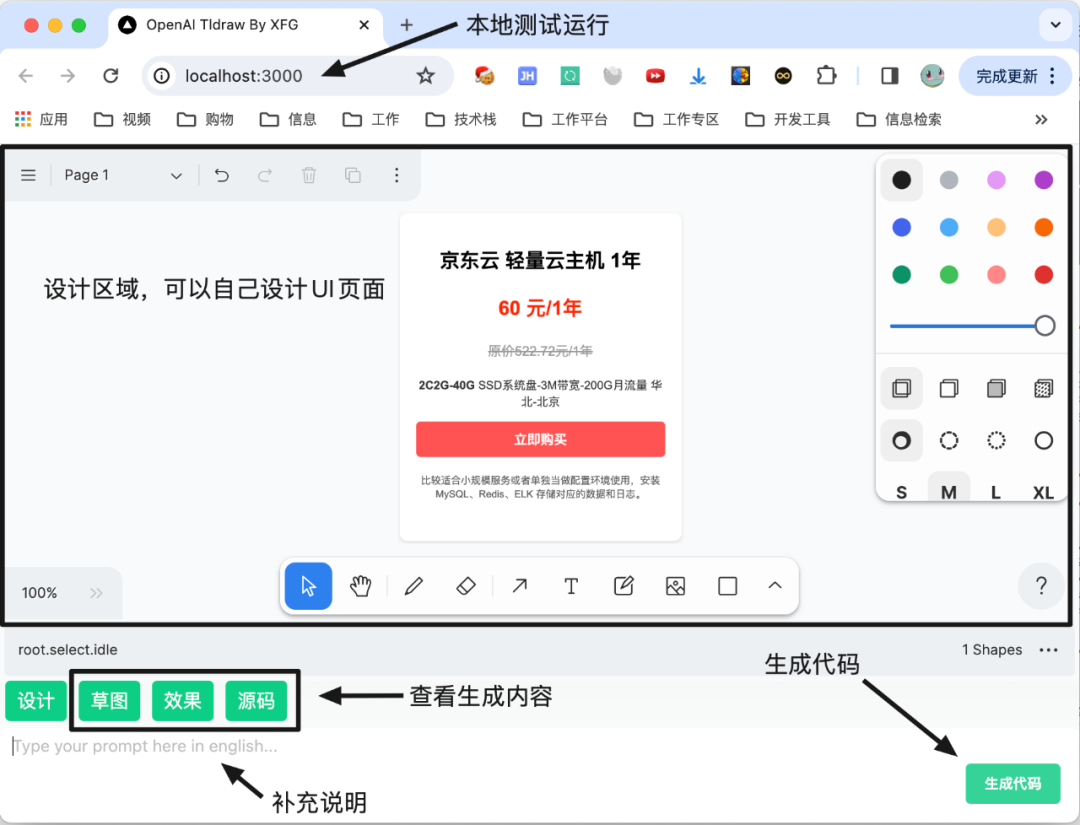The width and height of the screenshot is (1080, 825).
Task: Open the help question mark button
Action: [x=1041, y=586]
